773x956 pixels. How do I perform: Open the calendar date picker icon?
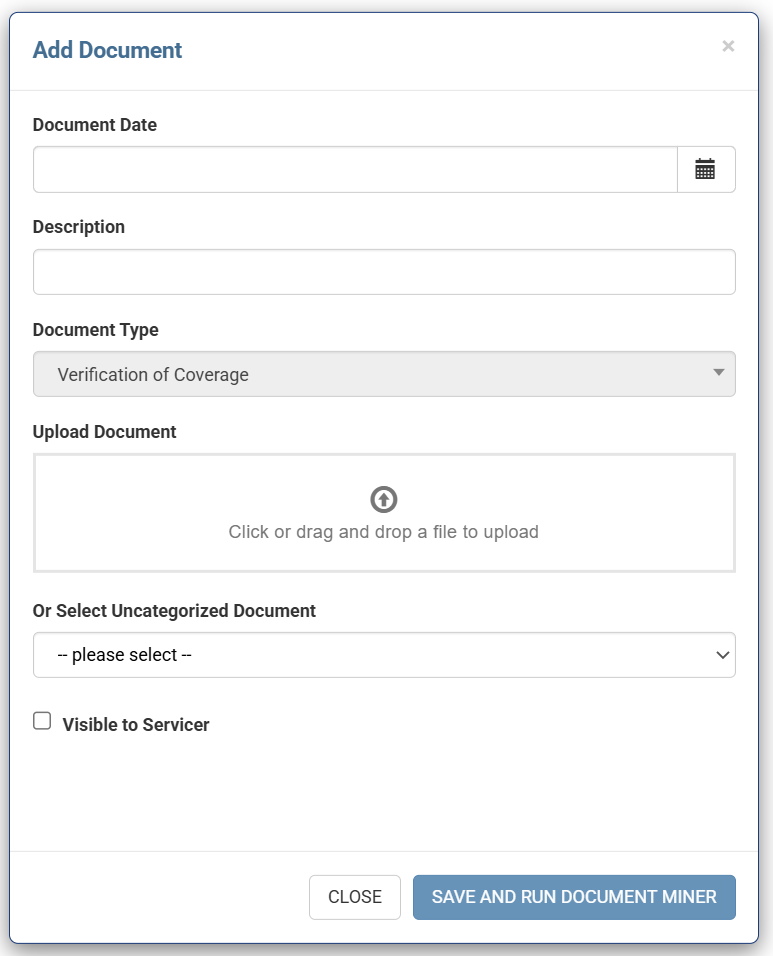(705, 170)
